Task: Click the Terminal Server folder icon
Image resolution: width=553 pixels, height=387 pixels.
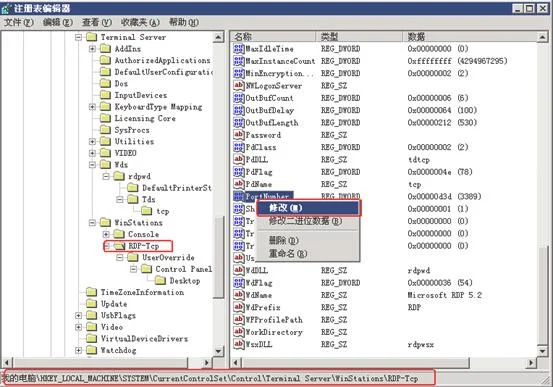Action: click(92, 37)
